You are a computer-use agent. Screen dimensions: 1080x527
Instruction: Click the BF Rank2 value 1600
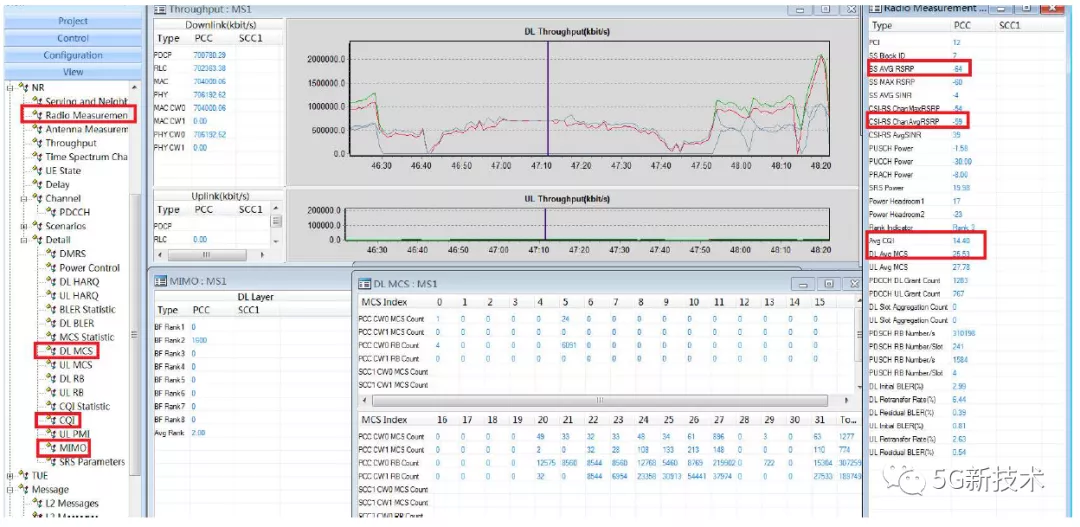[200, 340]
